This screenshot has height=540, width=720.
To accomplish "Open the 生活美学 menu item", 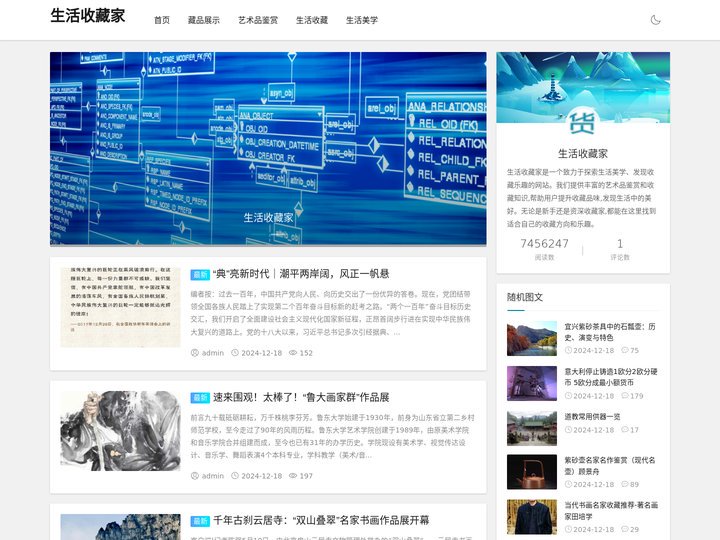I will 362,20.
